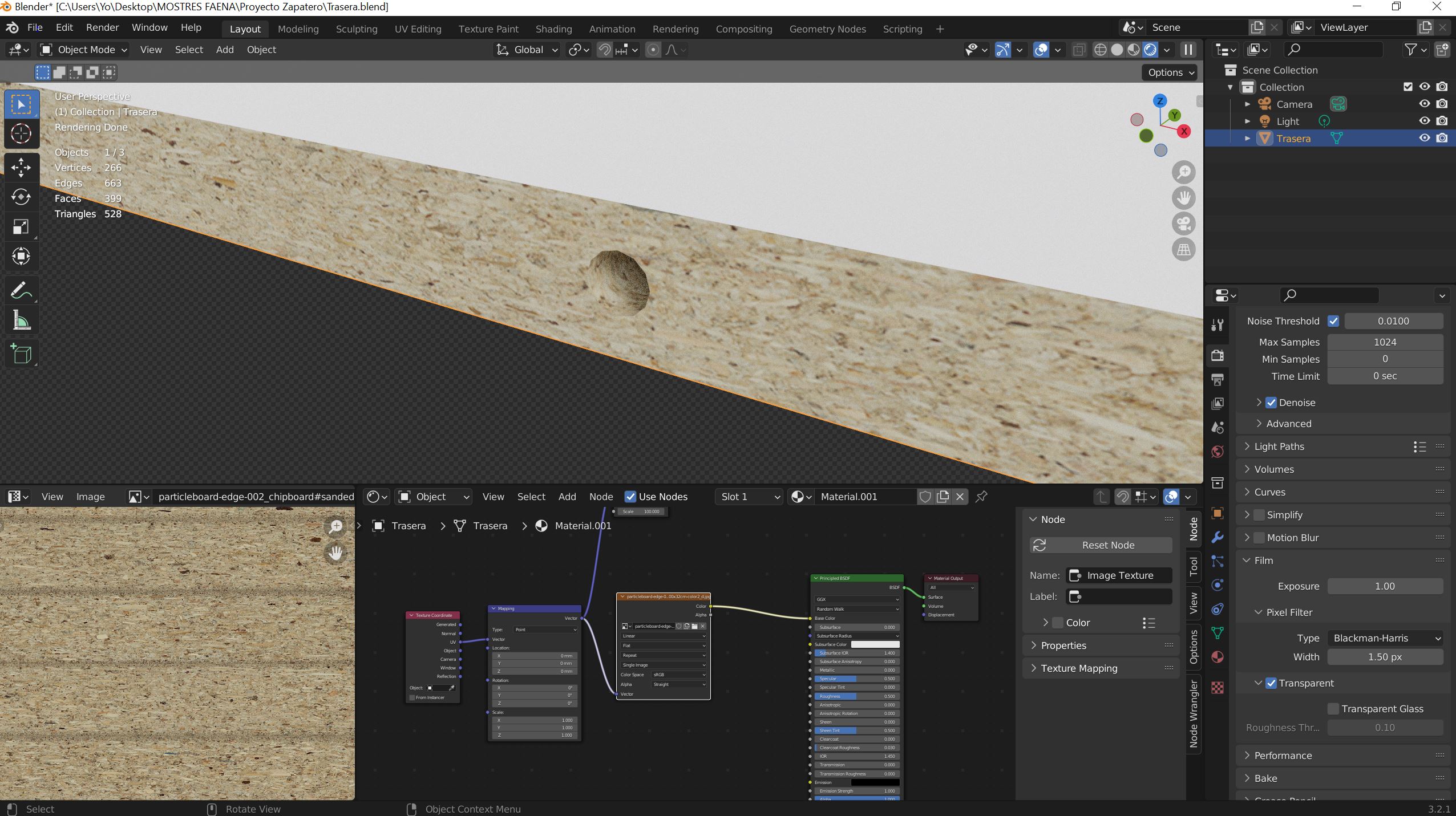This screenshot has height=816, width=1456.
Task: Activate the Add Cube tool
Action: [x=21, y=354]
